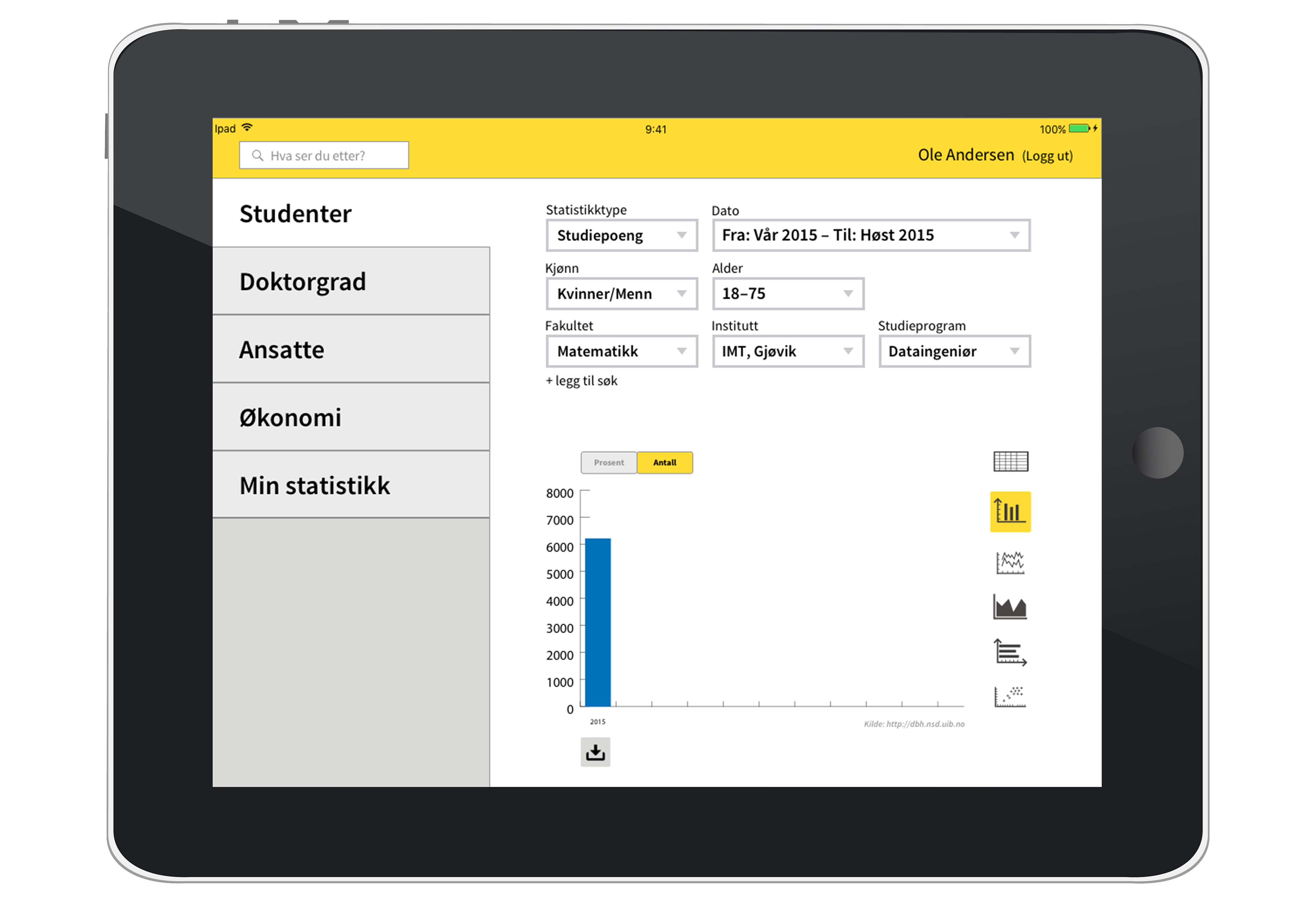Click the 8000 y-axis label
The width and height of the screenshot is (1316, 907).
(x=559, y=493)
